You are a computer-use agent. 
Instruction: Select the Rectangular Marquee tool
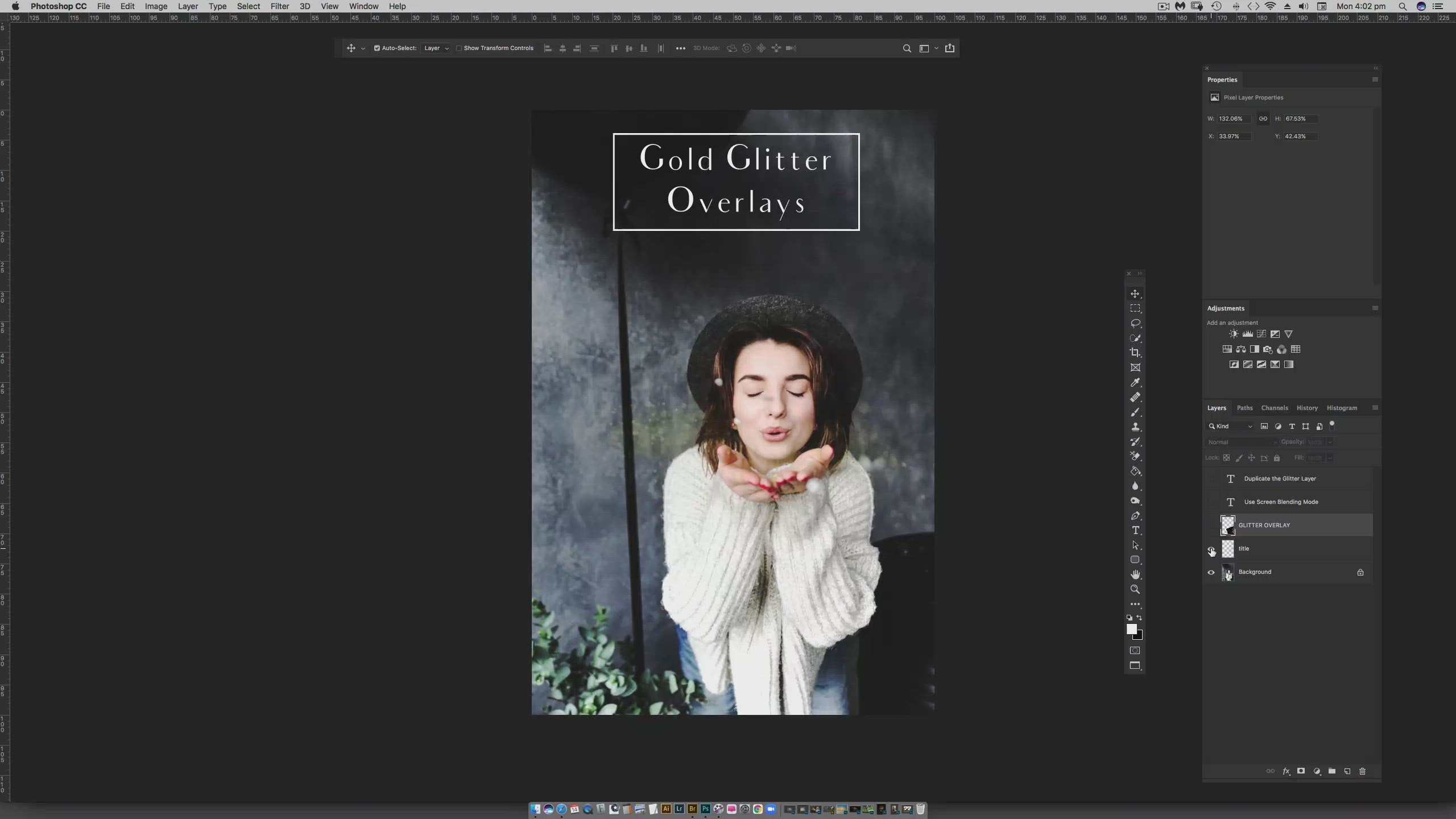[x=1135, y=308]
